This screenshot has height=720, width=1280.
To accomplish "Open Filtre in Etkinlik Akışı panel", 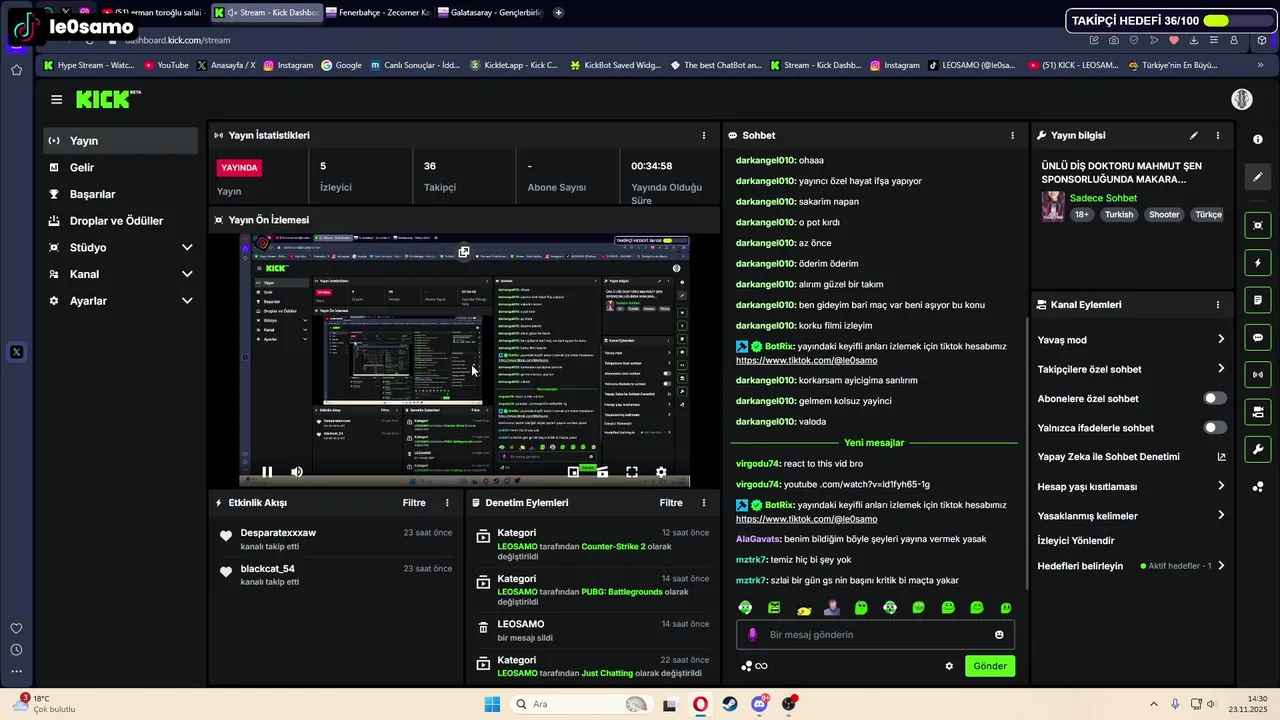I will click(414, 503).
